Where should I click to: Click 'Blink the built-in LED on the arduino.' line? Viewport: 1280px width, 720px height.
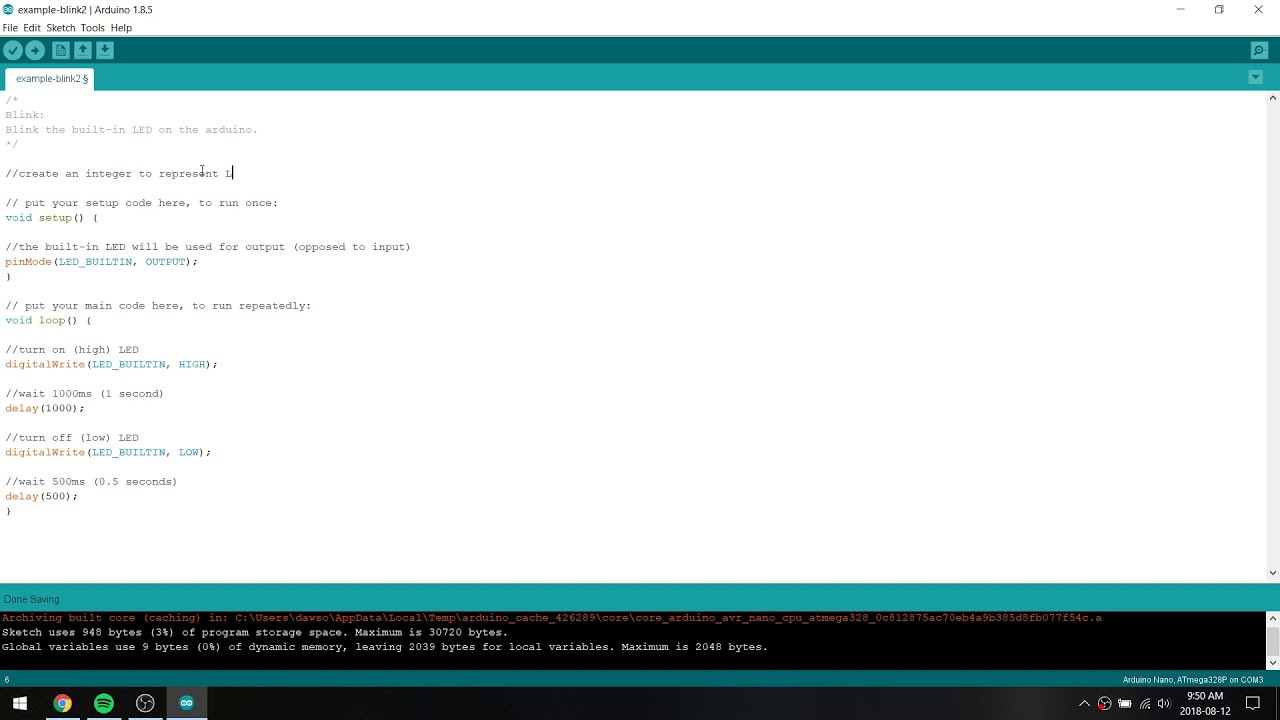pos(131,129)
